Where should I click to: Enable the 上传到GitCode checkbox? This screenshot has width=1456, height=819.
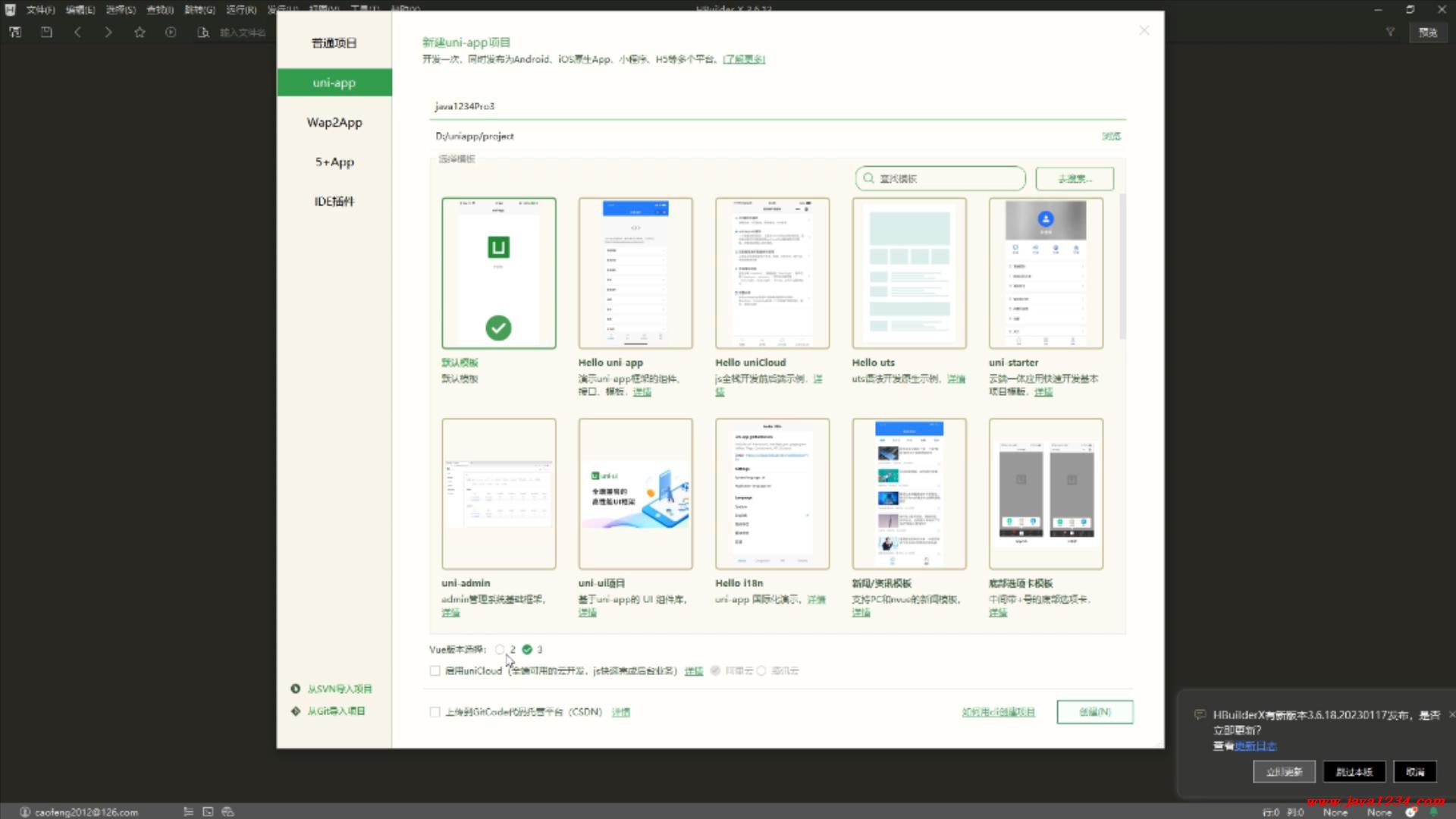435,712
